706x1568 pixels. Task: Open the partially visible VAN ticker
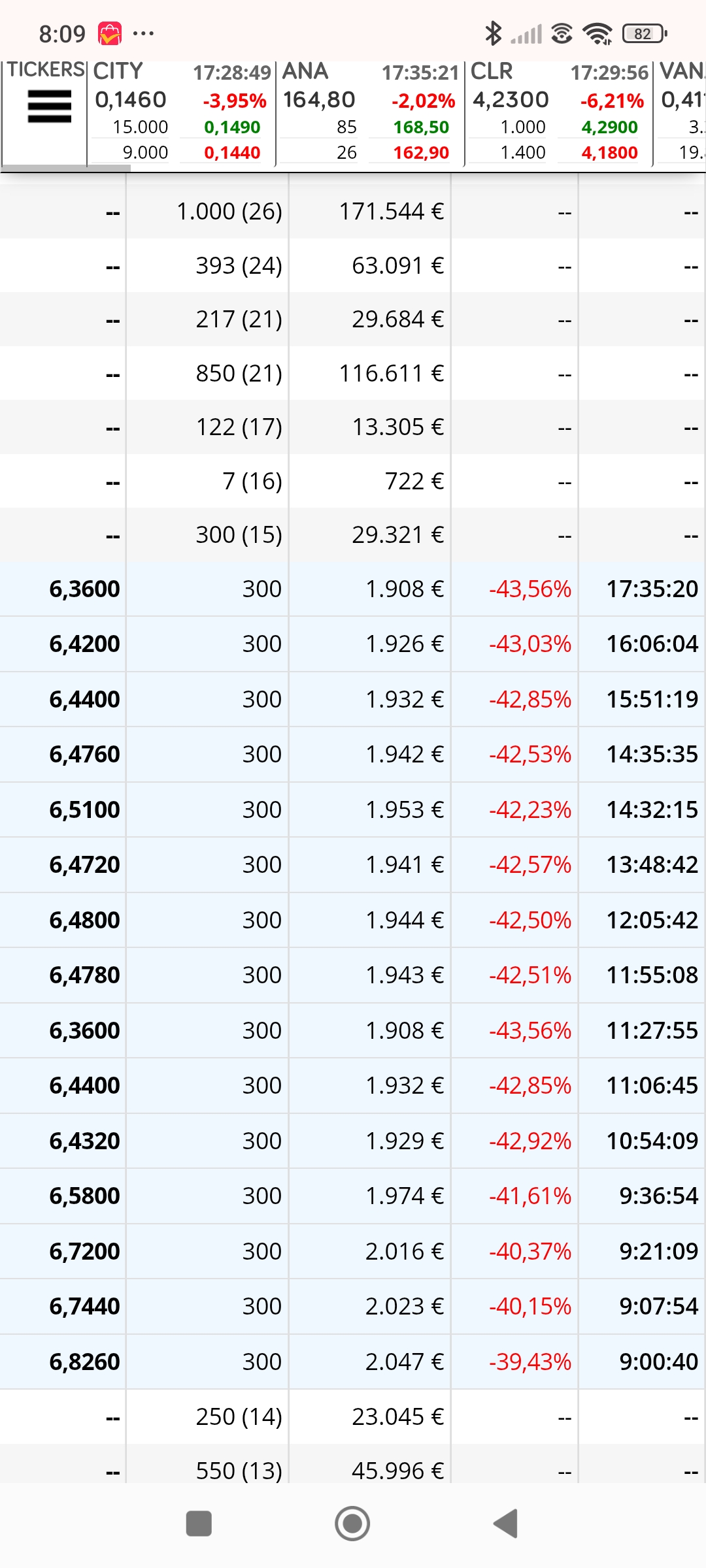tap(681, 113)
